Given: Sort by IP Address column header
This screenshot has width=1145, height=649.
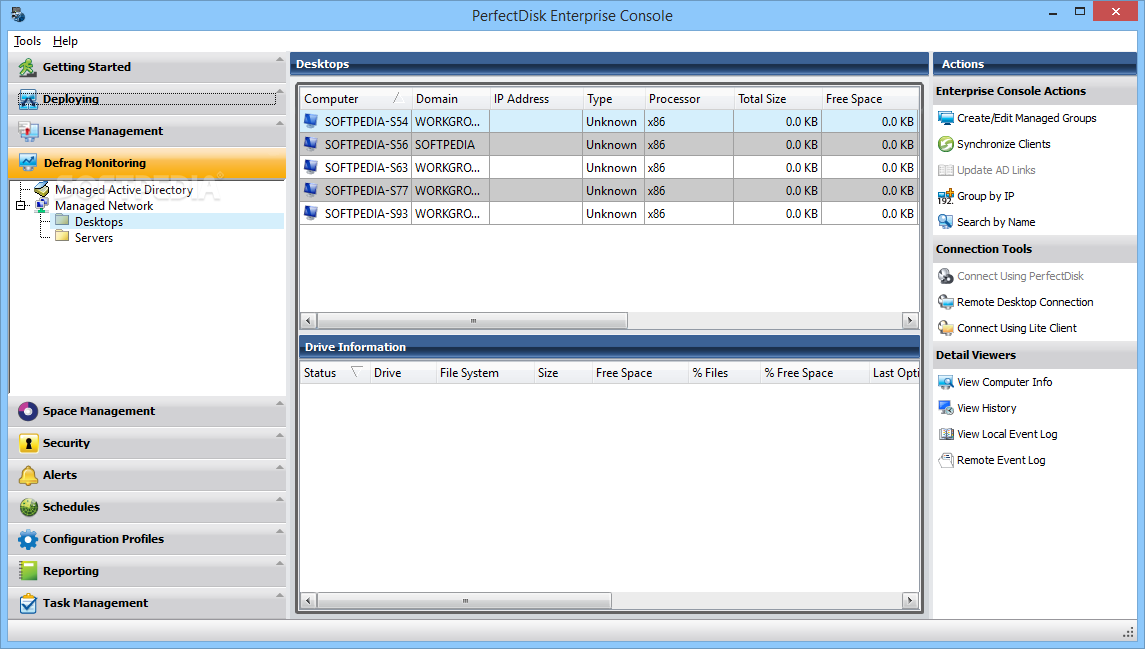Looking at the screenshot, I should 536,99.
